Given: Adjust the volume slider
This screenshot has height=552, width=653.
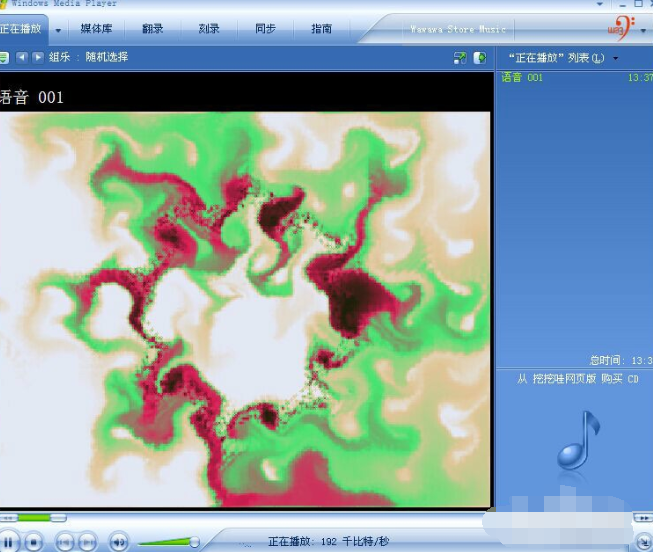Looking at the screenshot, I should click(x=168, y=542).
